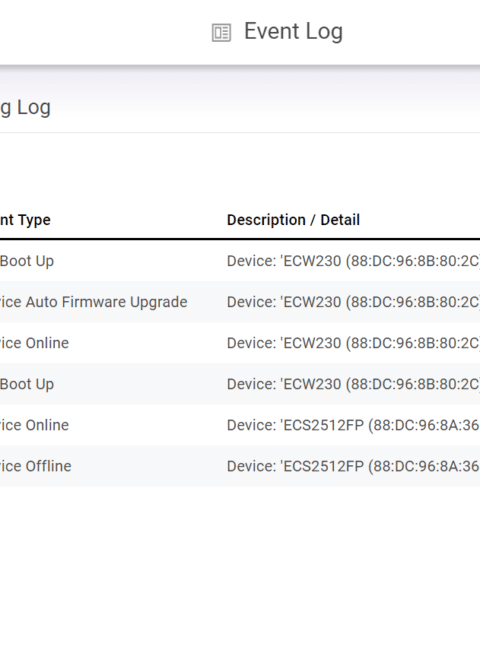
Task: Click the word Offline in last row
Action: 48,466
